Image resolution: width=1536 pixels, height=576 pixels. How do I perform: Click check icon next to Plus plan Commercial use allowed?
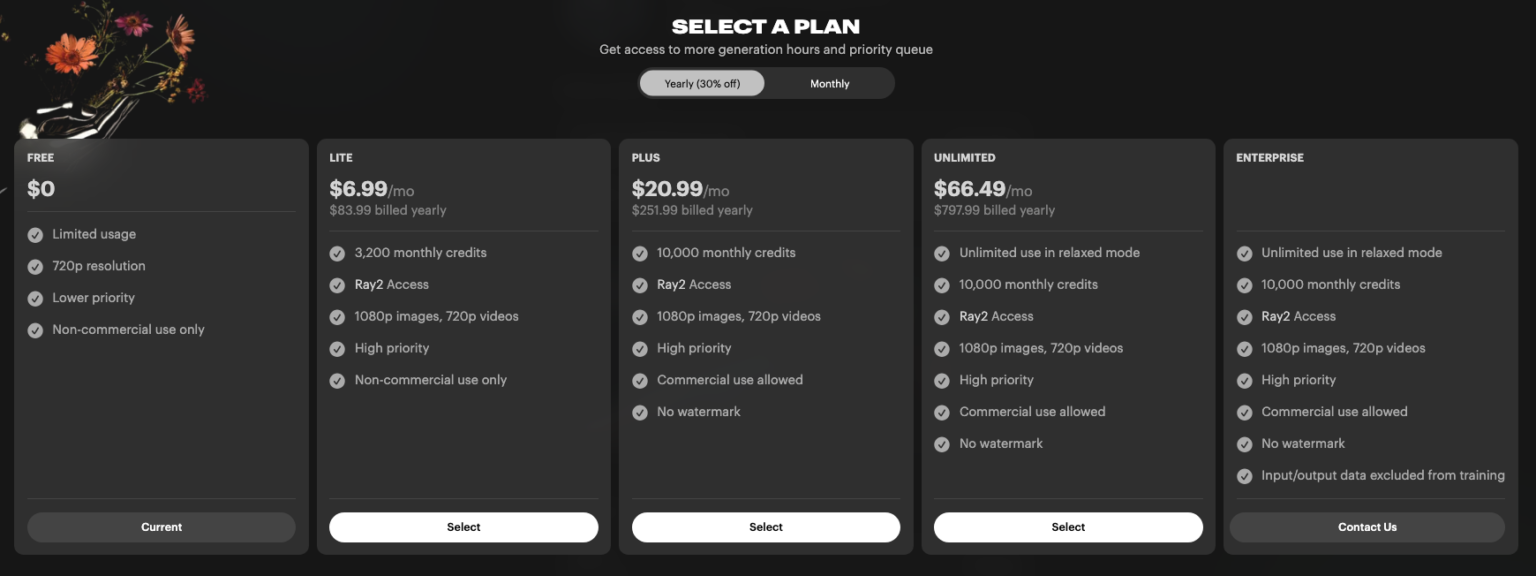coord(640,381)
